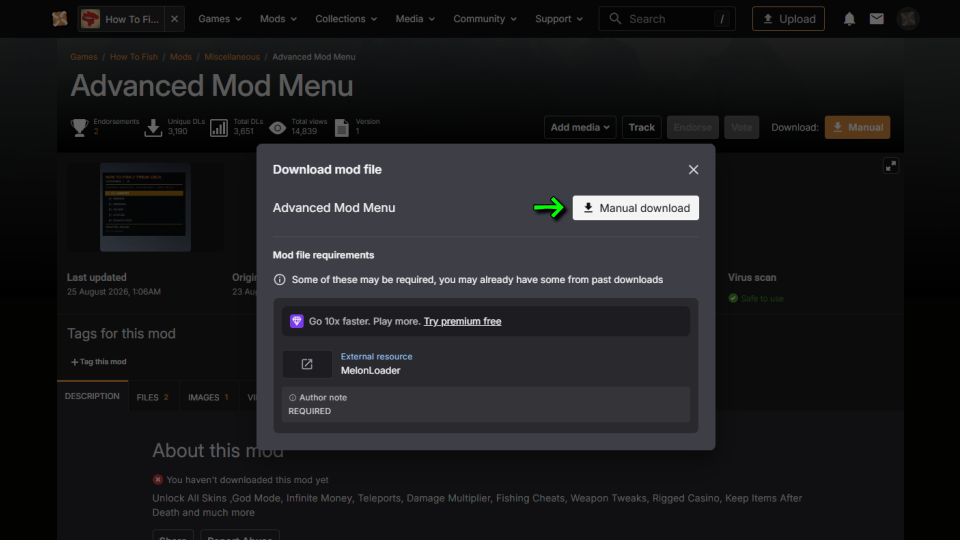This screenshot has width=960, height=540.
Task: Click the Track button
Action: pyautogui.click(x=642, y=127)
